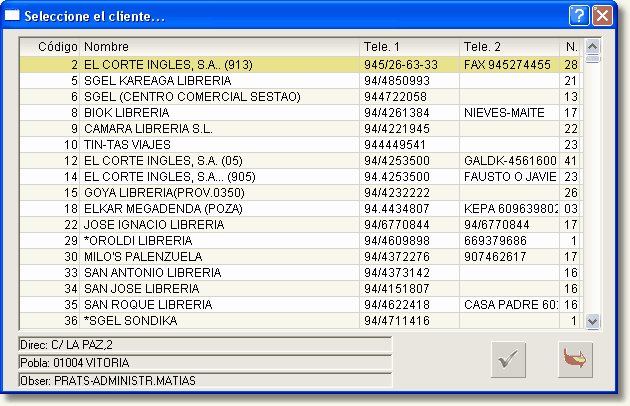Screen dimensions: 630x406
Task: Select MILO'S PALENZUELA client
Action: pyautogui.click(x=301, y=256)
